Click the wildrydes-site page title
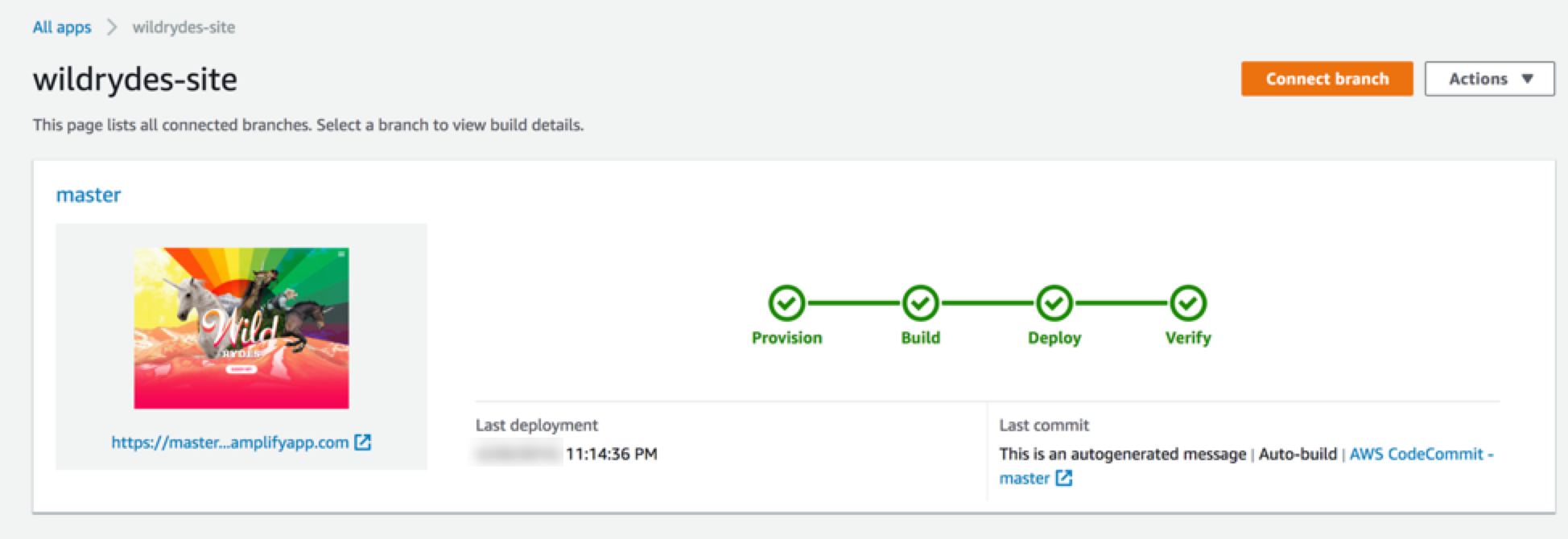1568x539 pixels. point(135,80)
